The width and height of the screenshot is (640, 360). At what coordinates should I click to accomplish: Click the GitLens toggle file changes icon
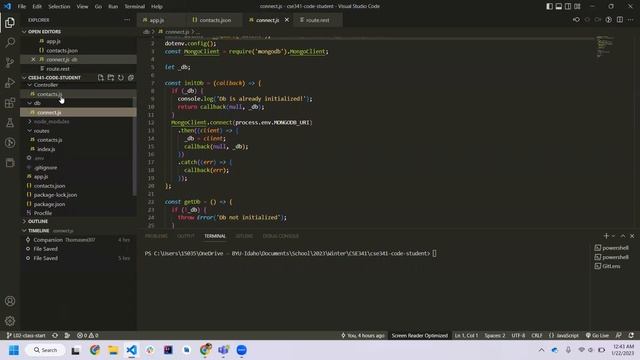click(609, 20)
